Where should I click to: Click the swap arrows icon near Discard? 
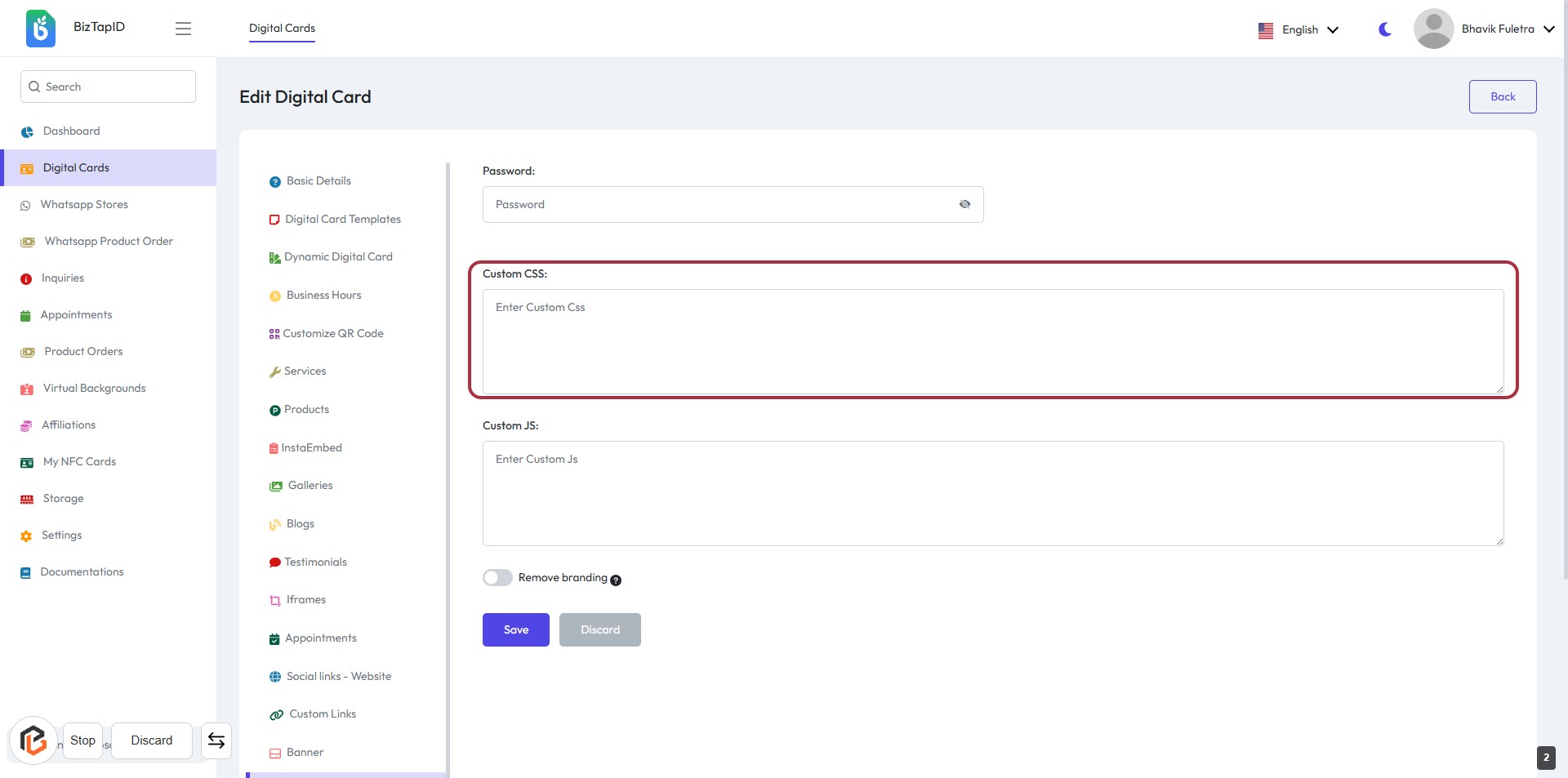[216, 740]
